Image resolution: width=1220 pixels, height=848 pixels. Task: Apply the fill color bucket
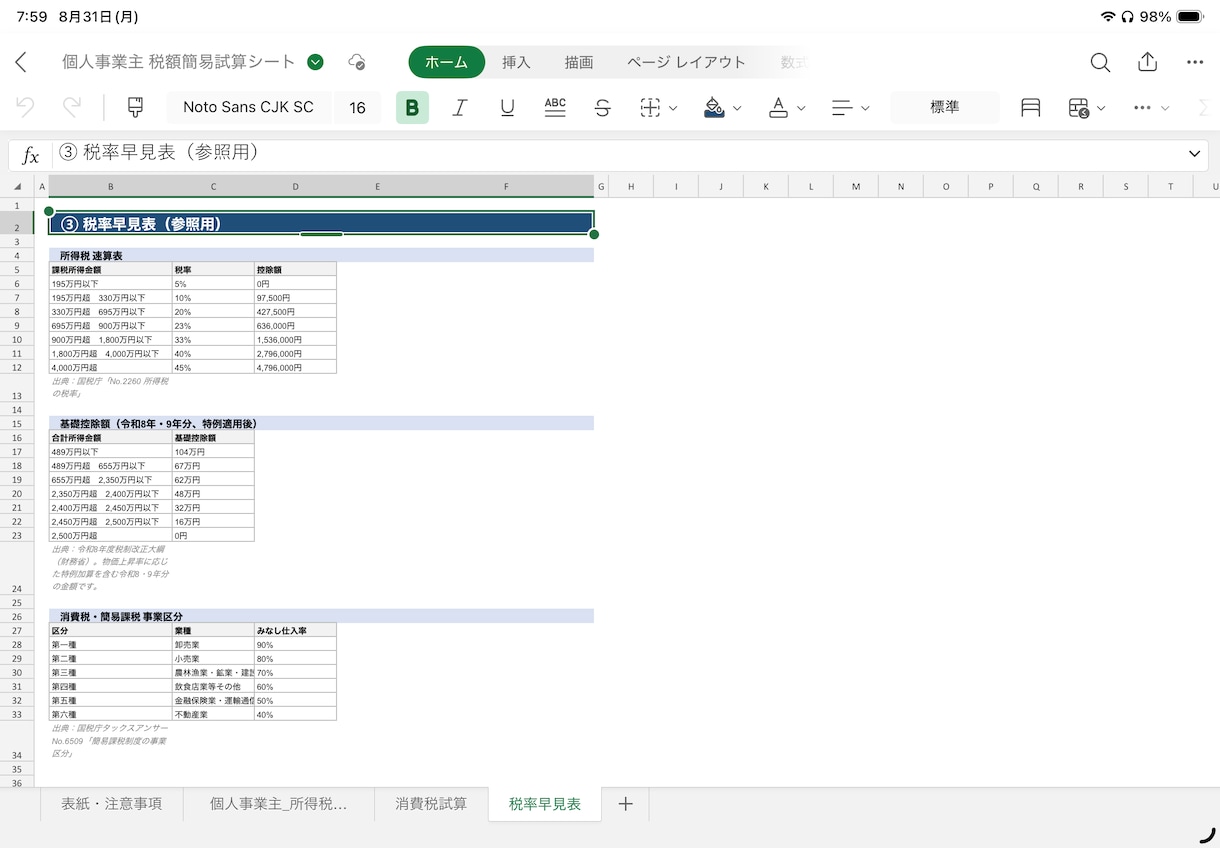(714, 108)
